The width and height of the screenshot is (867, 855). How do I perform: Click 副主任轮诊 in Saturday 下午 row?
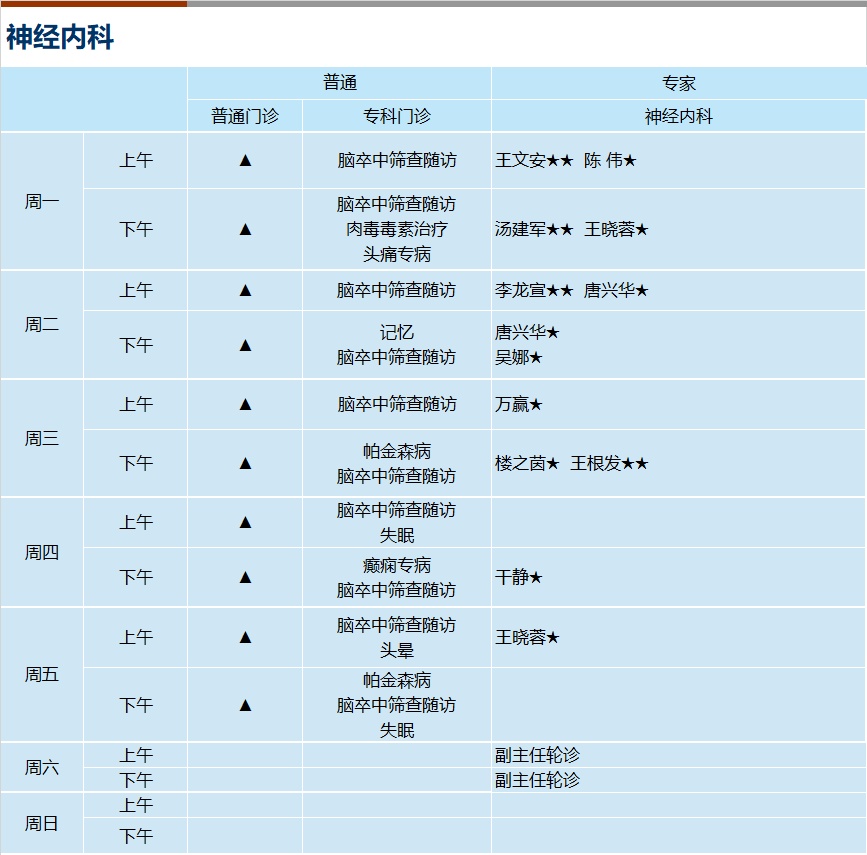[x=537, y=780]
